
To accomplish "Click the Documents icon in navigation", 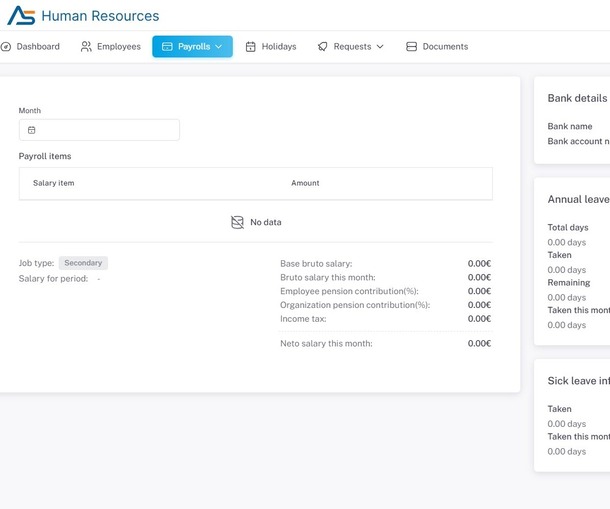I will (x=411, y=47).
